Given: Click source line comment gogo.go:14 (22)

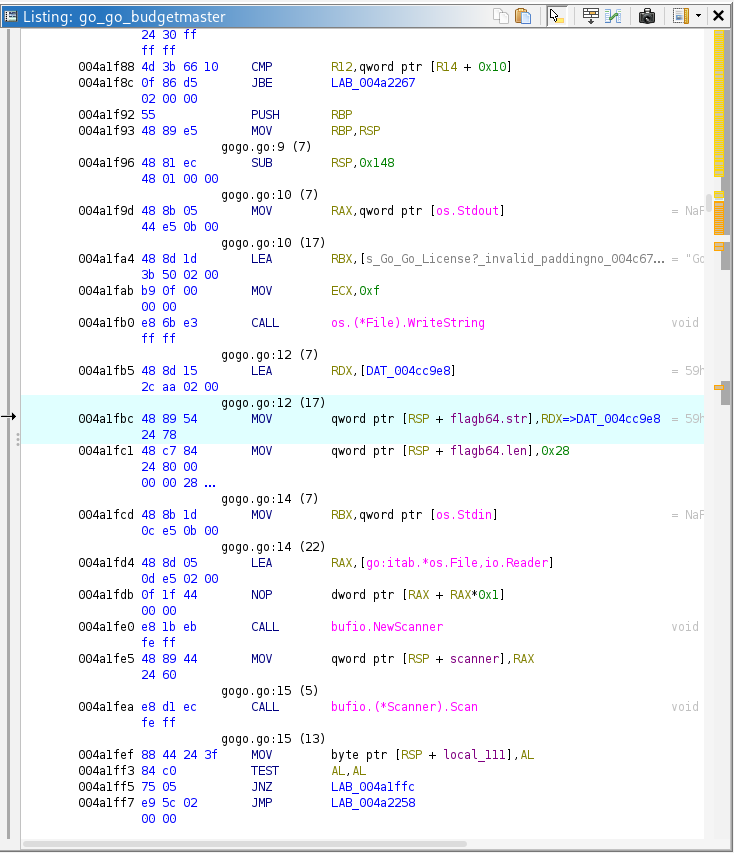Looking at the screenshot, I should point(273,547).
